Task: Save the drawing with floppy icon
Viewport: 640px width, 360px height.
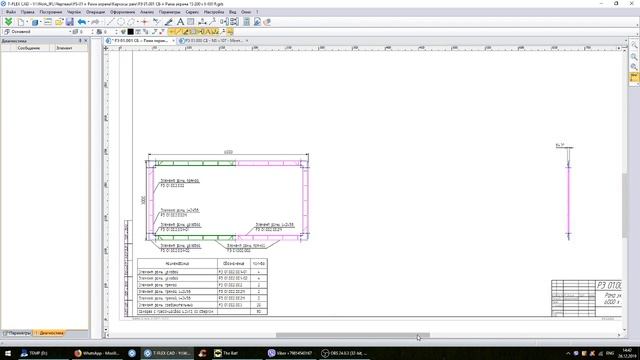Action: pyautogui.click(x=70, y=22)
